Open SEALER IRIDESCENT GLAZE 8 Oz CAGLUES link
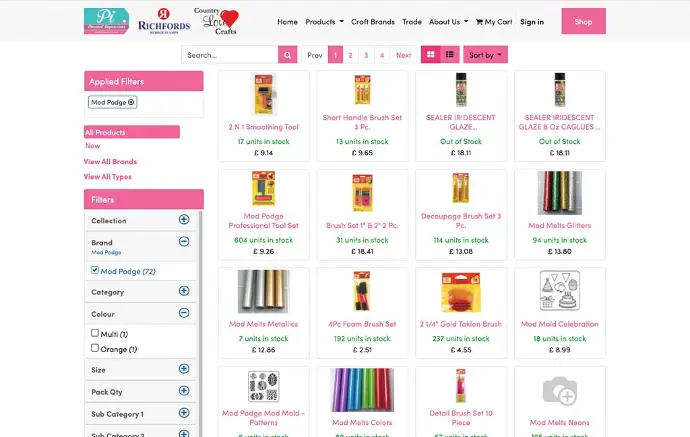 point(559,122)
